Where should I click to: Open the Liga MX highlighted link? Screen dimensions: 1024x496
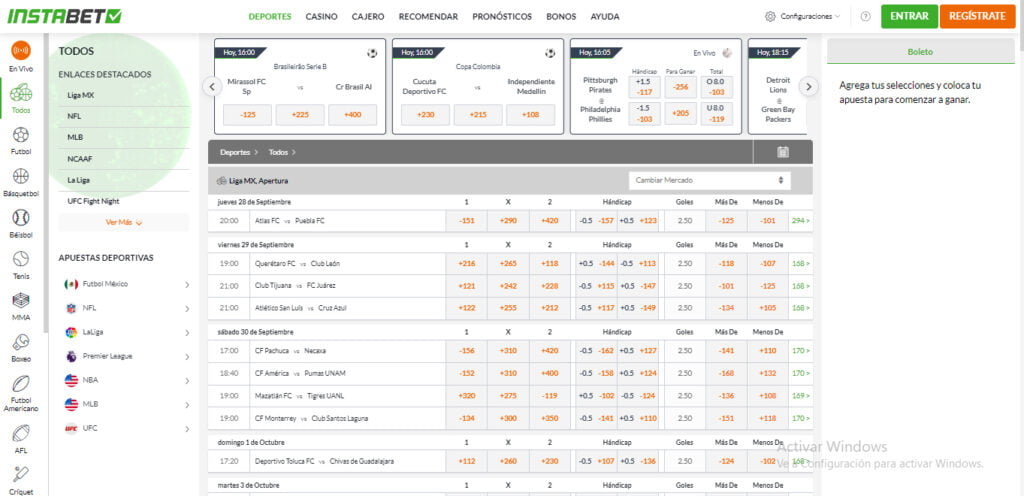(81, 95)
